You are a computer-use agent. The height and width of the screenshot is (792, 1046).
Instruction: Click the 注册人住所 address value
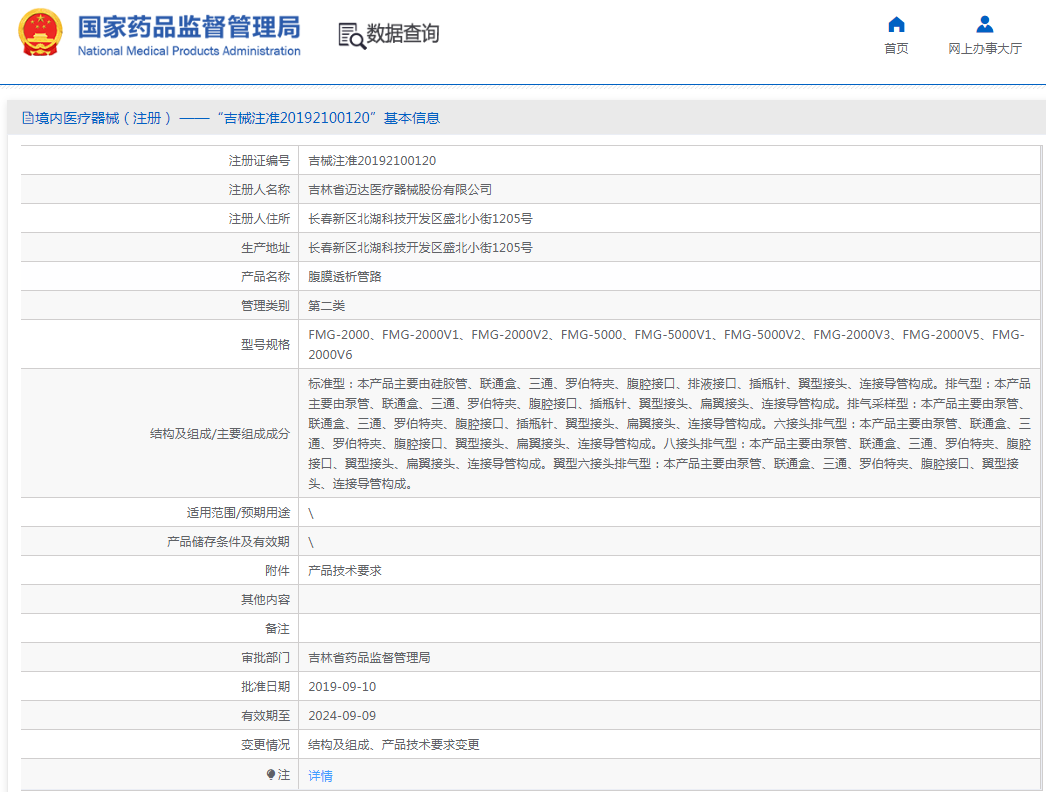pyautogui.click(x=420, y=219)
